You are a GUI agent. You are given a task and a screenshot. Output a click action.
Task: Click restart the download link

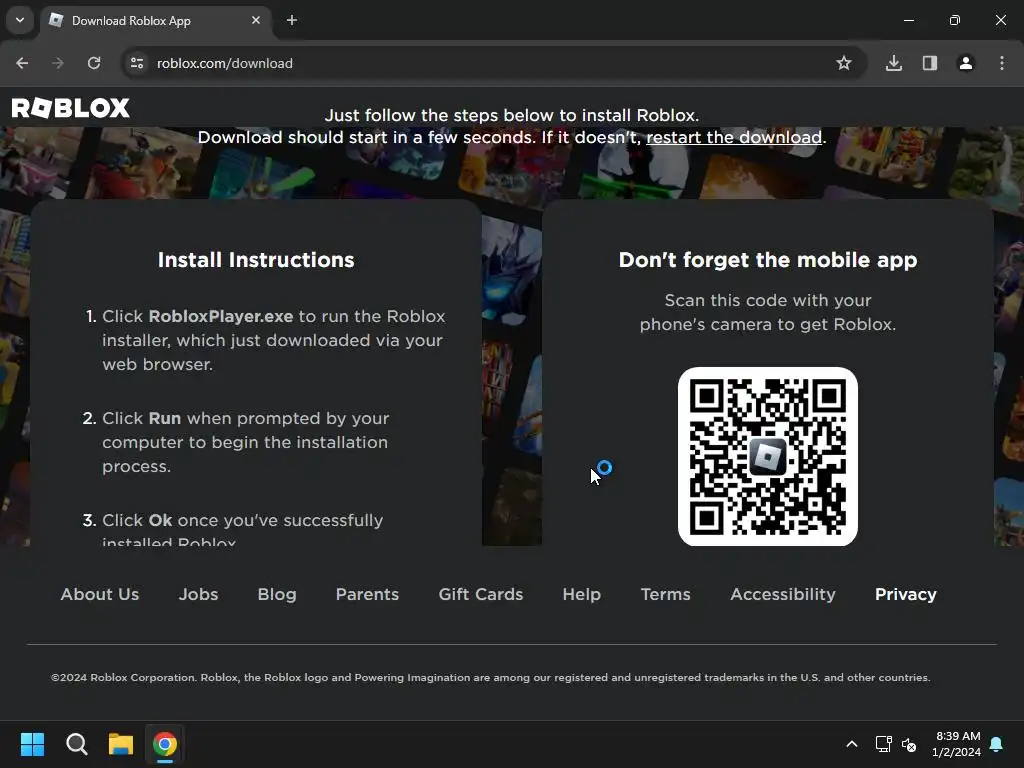tap(734, 137)
